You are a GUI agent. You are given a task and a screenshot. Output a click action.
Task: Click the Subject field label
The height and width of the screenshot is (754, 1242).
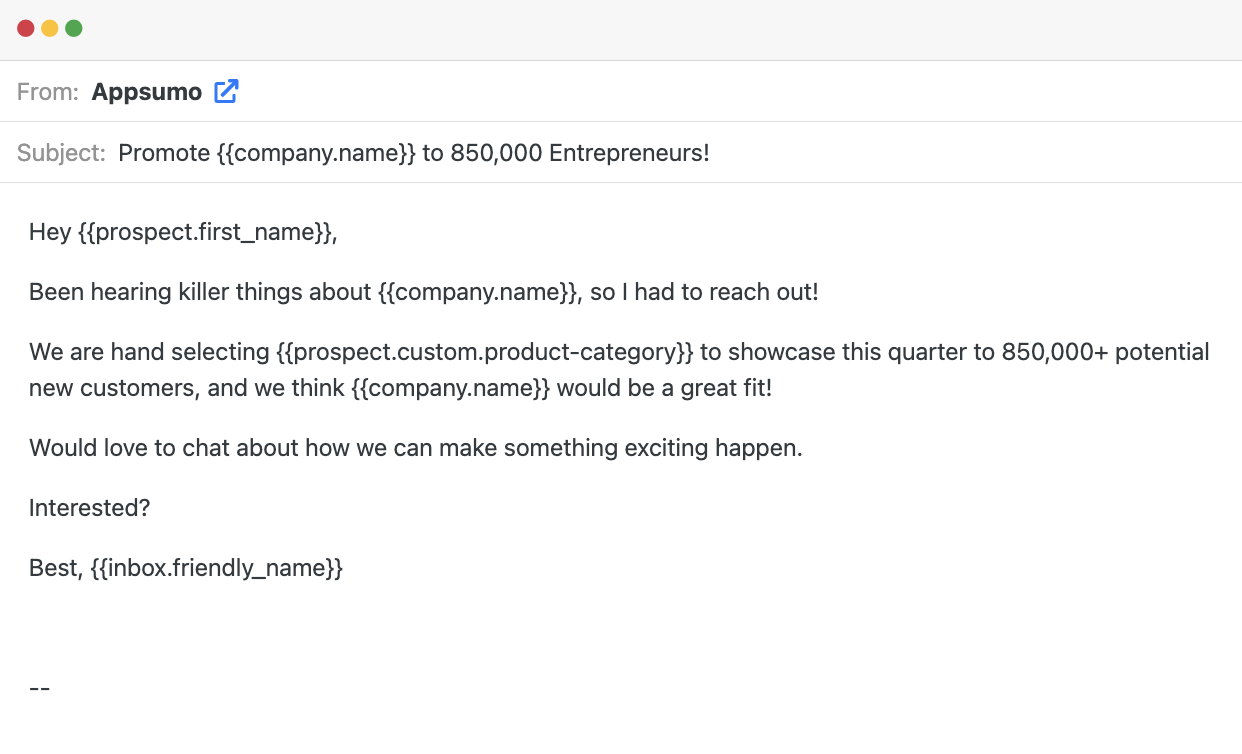[60, 153]
